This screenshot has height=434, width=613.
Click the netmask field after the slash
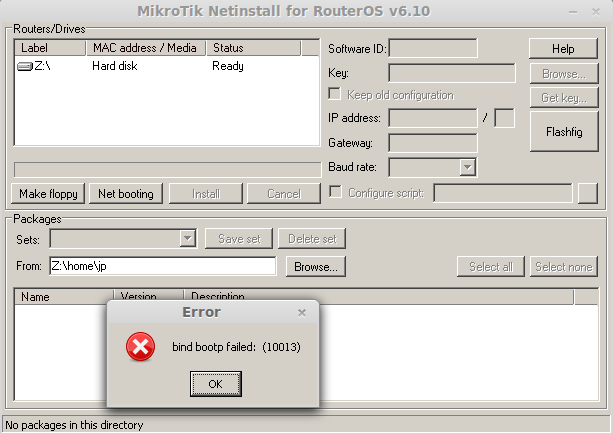tap(504, 118)
